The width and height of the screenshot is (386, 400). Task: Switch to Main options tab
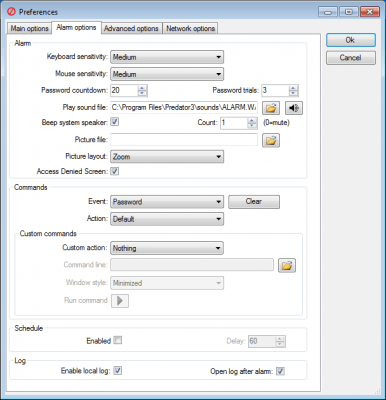(29, 28)
